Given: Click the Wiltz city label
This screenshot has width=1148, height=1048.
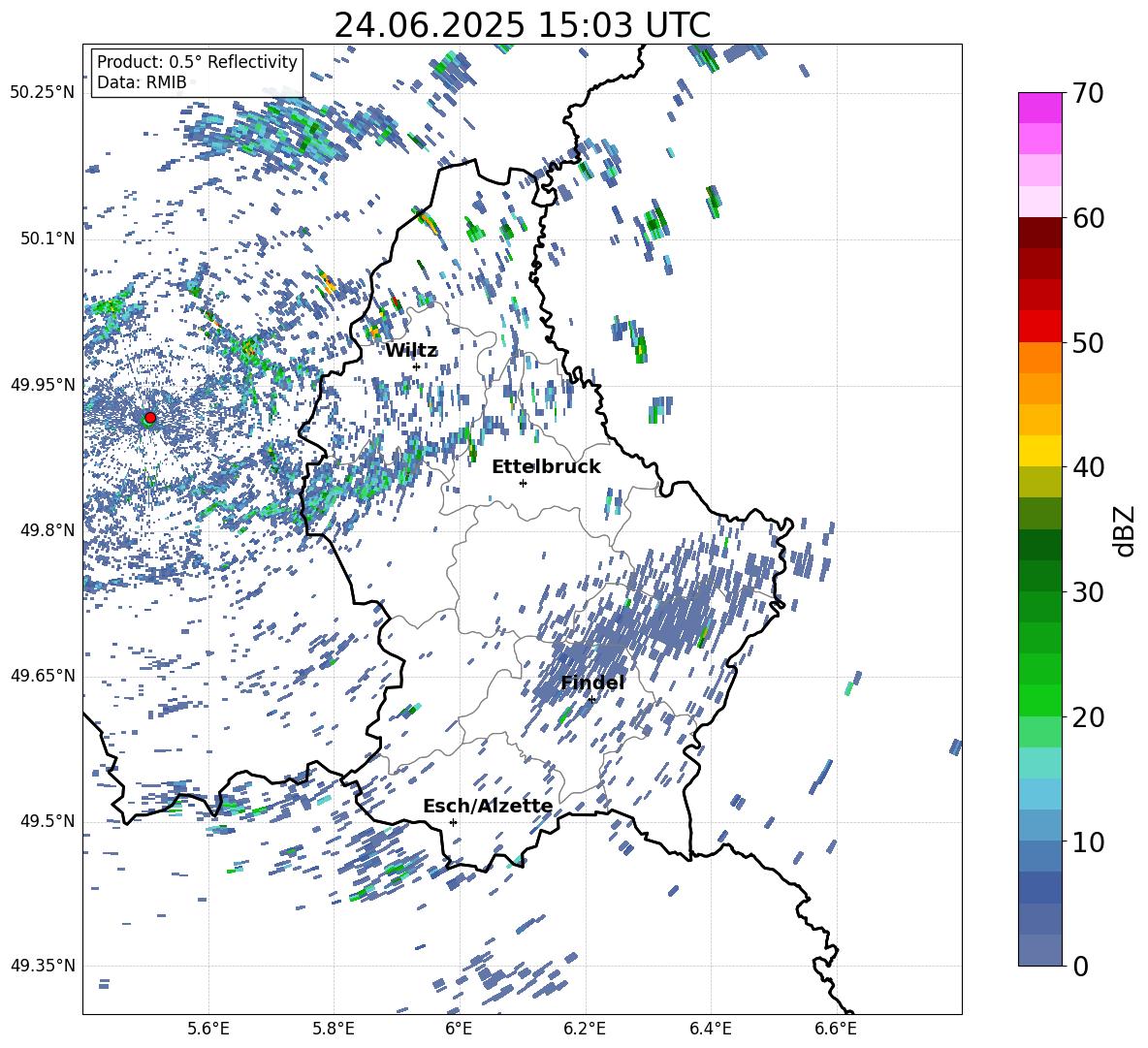Looking at the screenshot, I should point(411,351).
